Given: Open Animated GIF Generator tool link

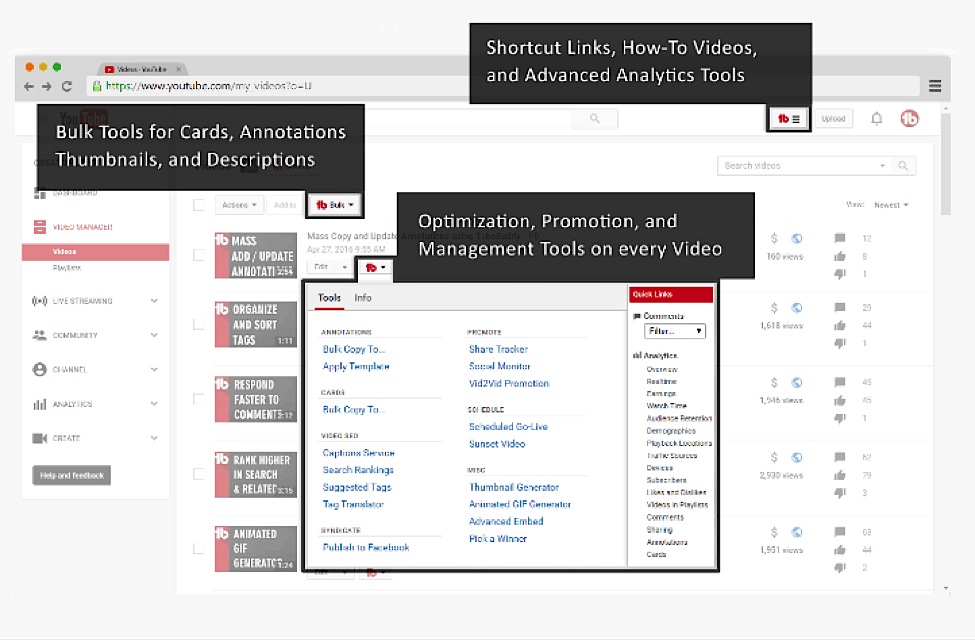Looking at the screenshot, I should [520, 504].
